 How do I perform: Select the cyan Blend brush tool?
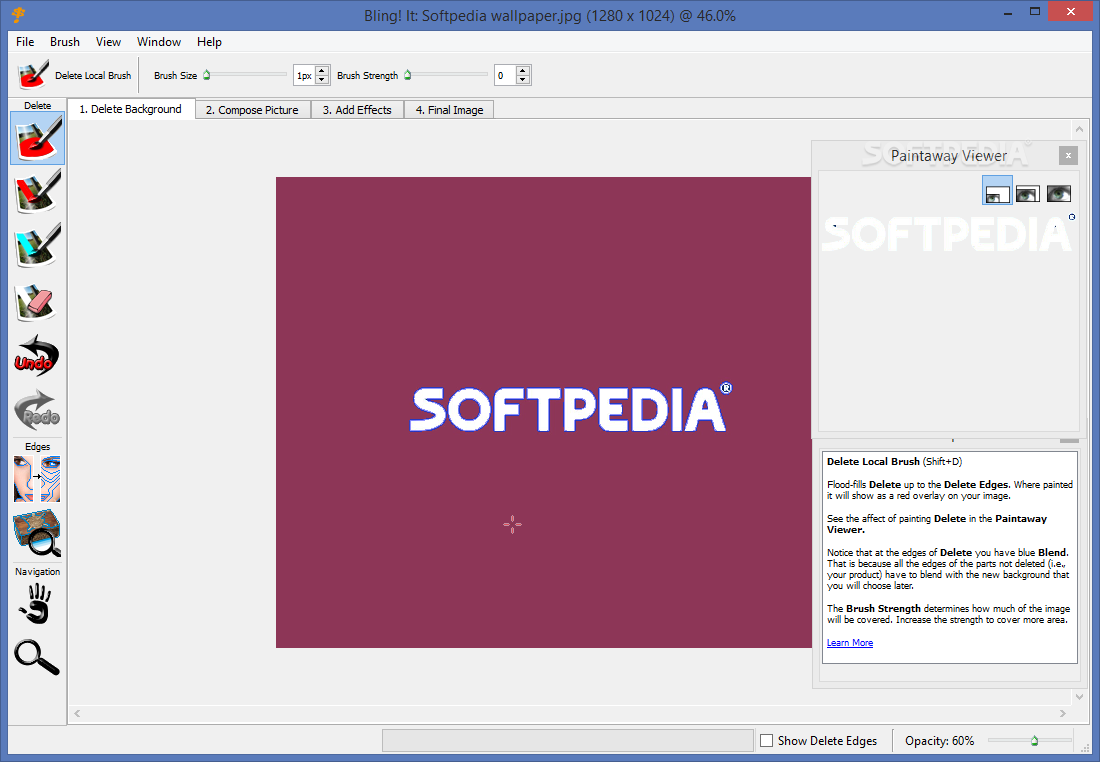pos(37,246)
